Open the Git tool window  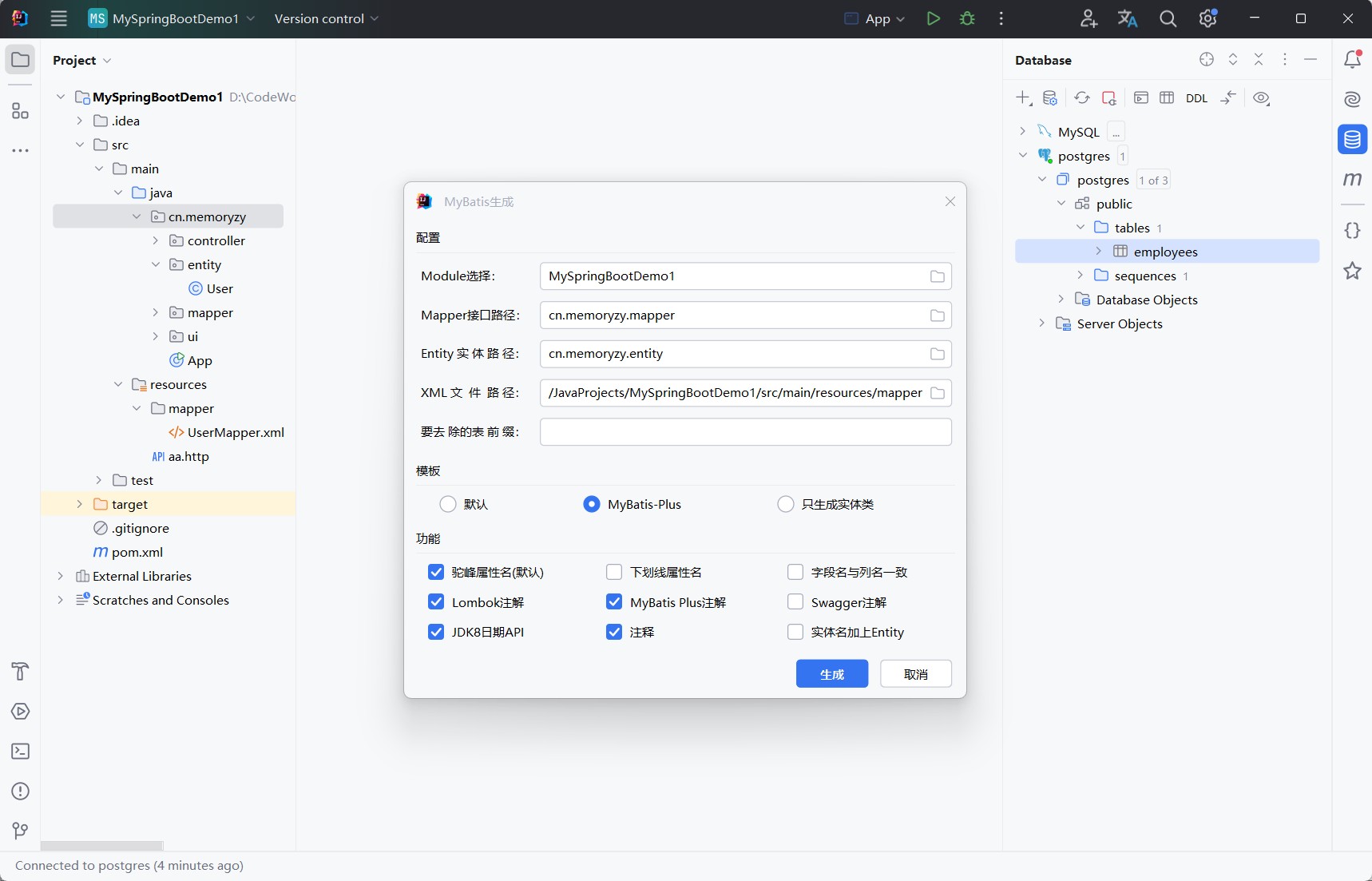[20, 831]
